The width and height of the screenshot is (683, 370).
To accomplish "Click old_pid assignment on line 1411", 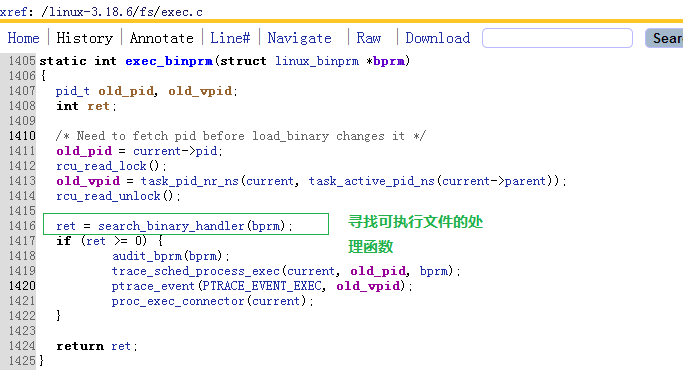I will [x=84, y=151].
